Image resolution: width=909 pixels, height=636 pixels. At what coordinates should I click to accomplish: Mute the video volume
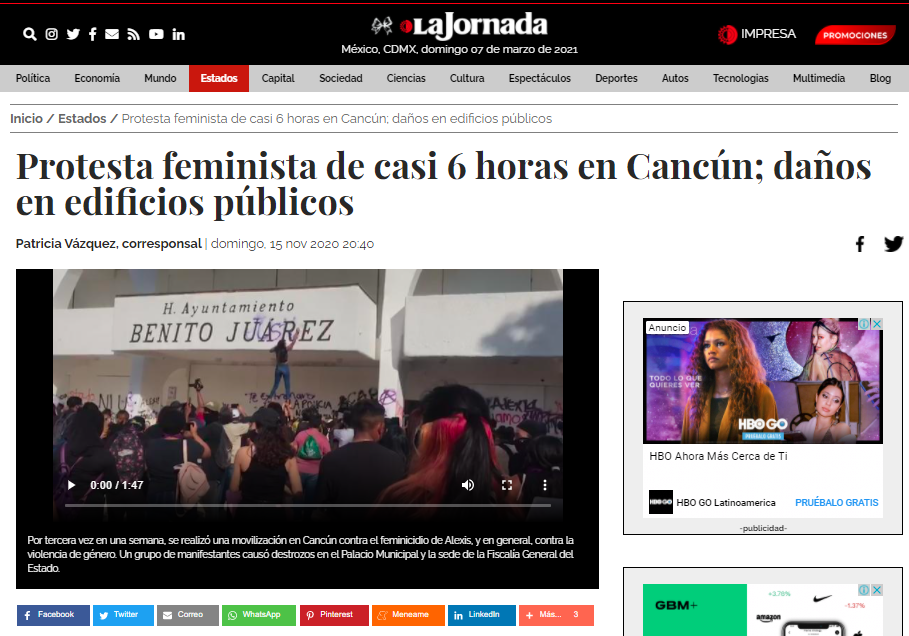[x=468, y=485]
